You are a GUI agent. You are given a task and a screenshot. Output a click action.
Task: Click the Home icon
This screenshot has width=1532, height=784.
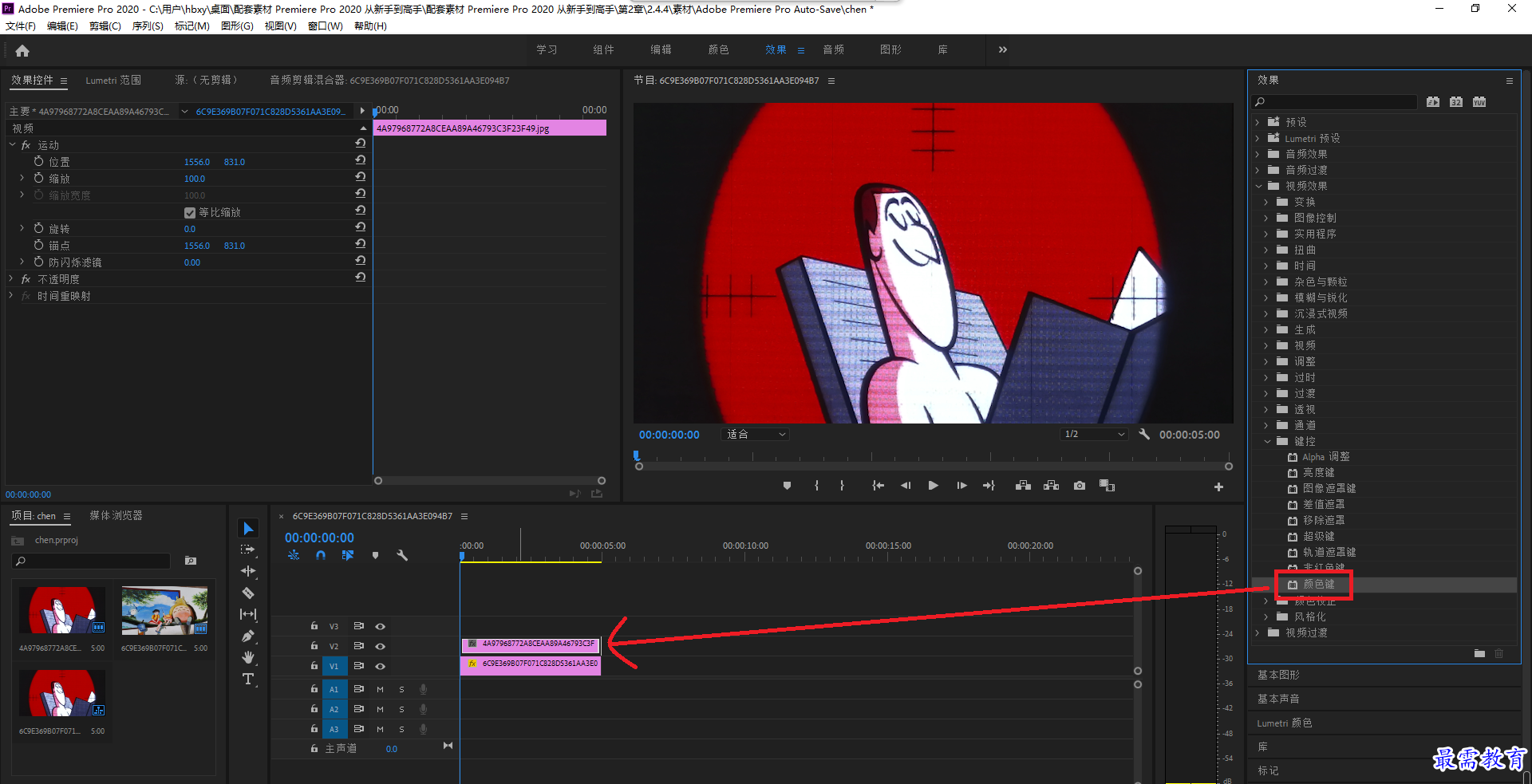(x=22, y=51)
